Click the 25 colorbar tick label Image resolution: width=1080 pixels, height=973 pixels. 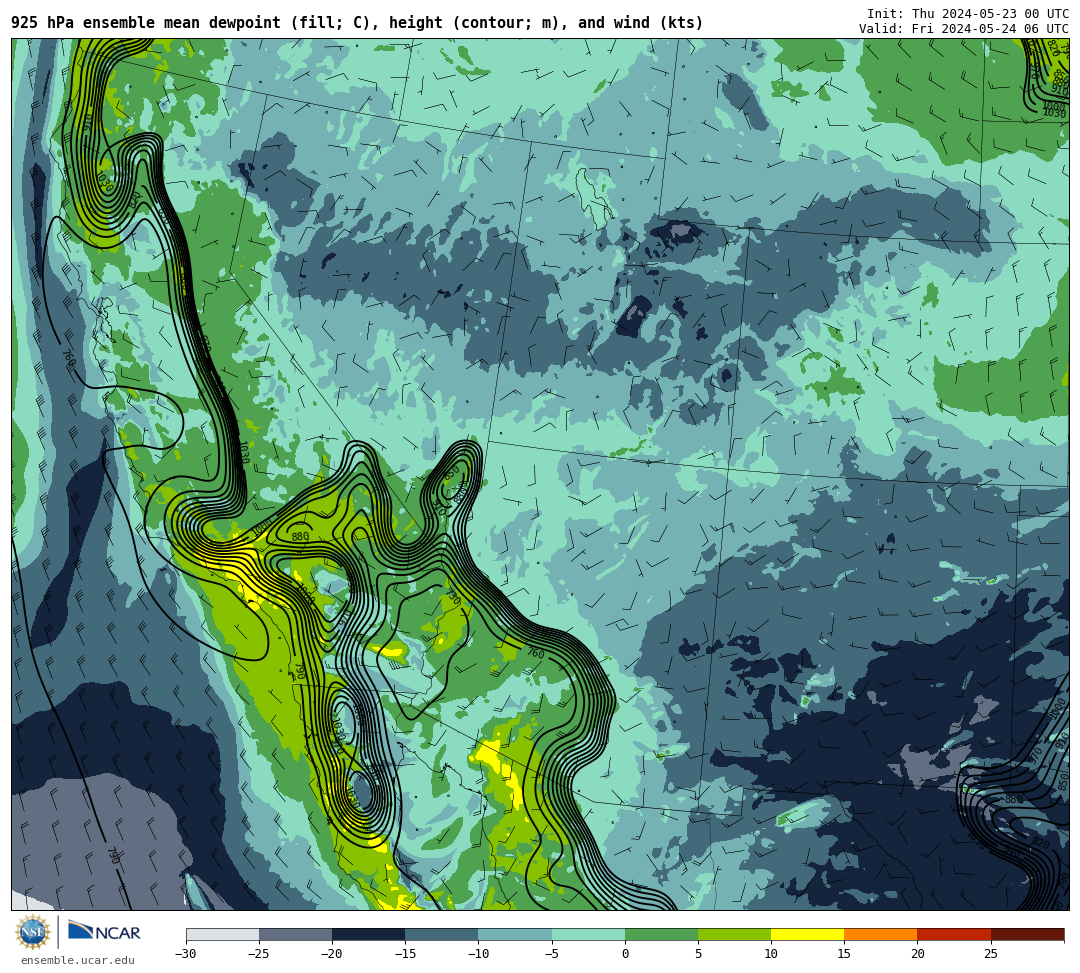pyautogui.click(x=990, y=954)
